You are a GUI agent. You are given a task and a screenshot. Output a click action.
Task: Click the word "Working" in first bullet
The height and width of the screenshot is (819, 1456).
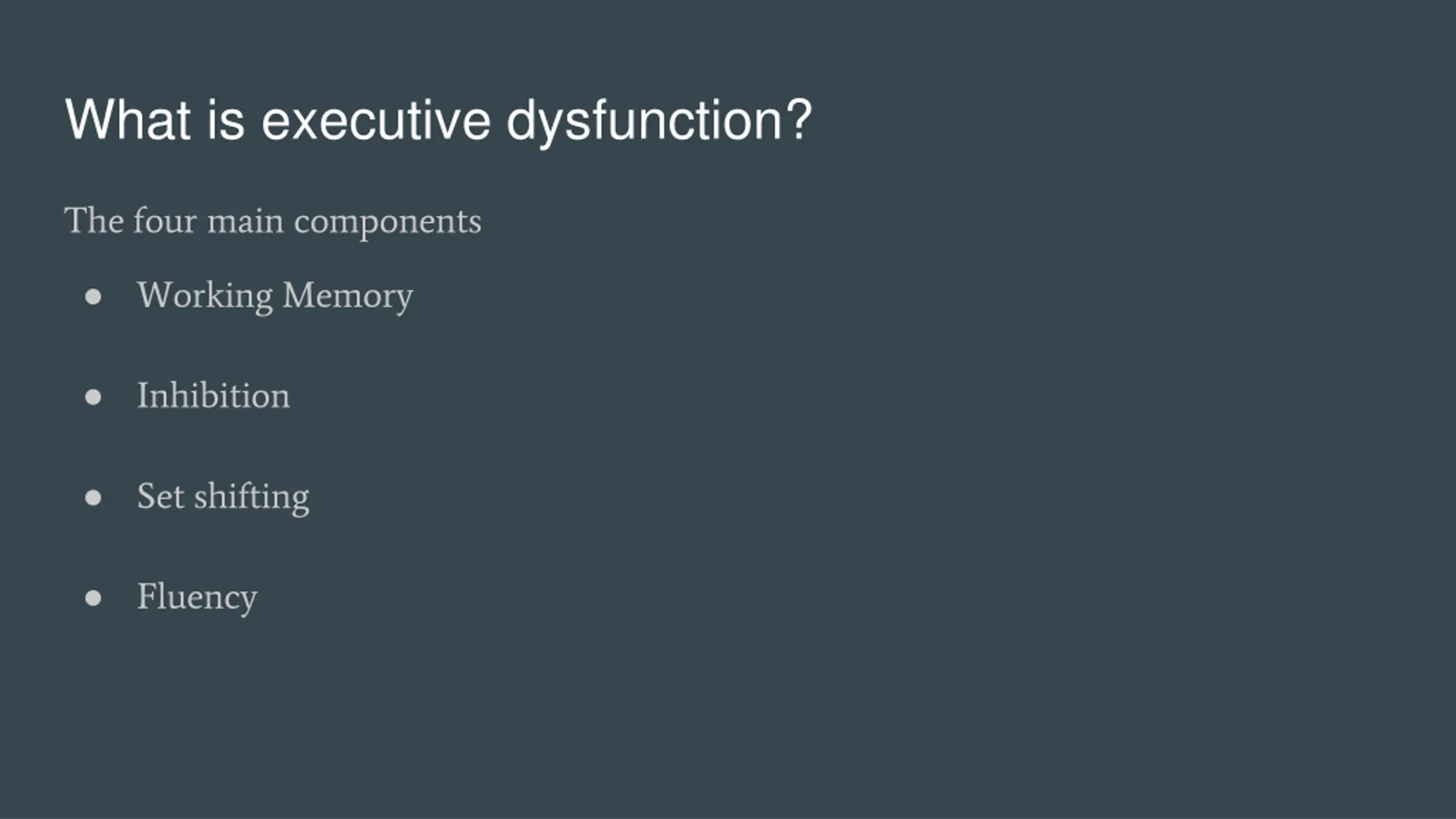click(205, 297)
